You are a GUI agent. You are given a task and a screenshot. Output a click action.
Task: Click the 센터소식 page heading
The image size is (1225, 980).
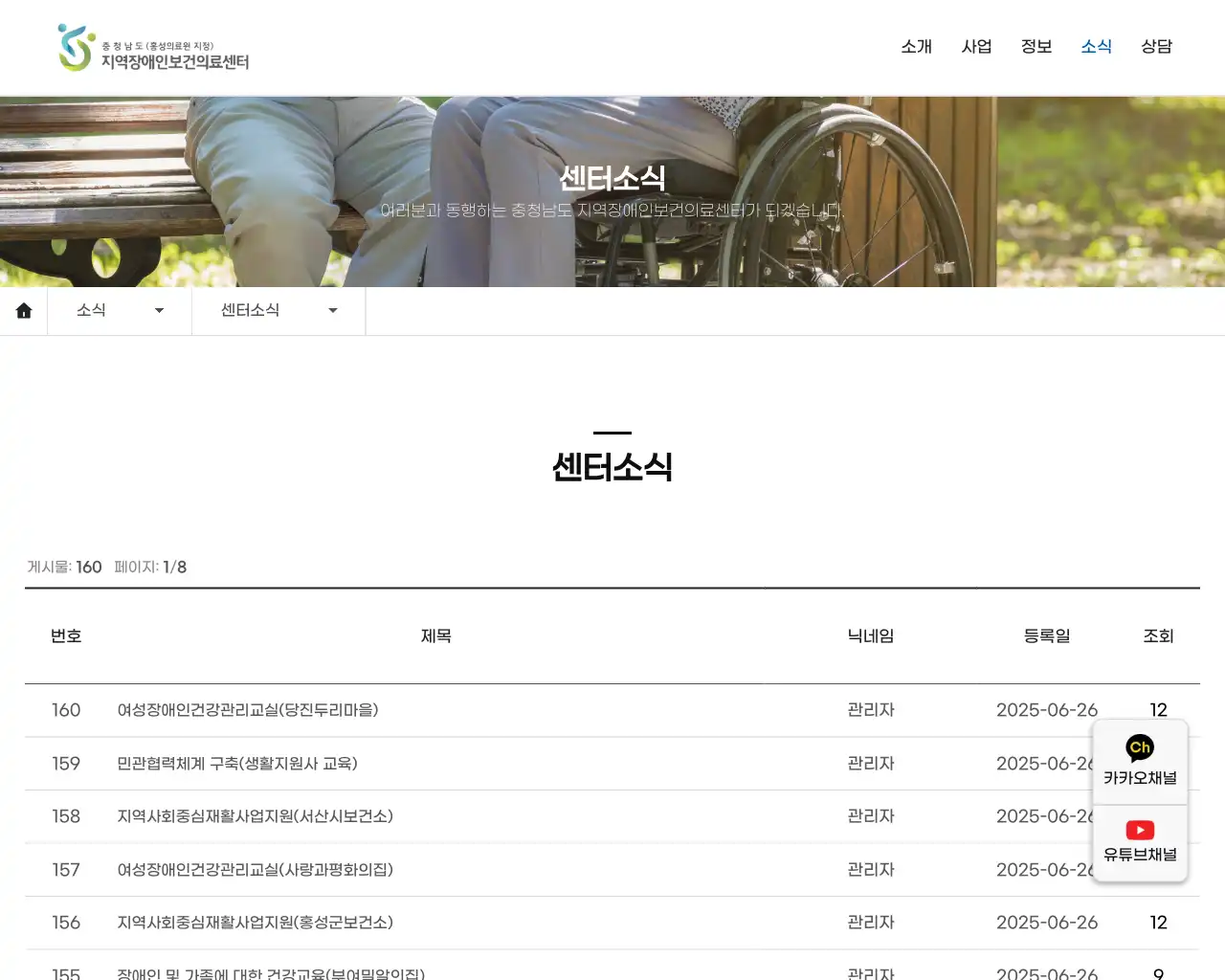pyautogui.click(x=612, y=467)
